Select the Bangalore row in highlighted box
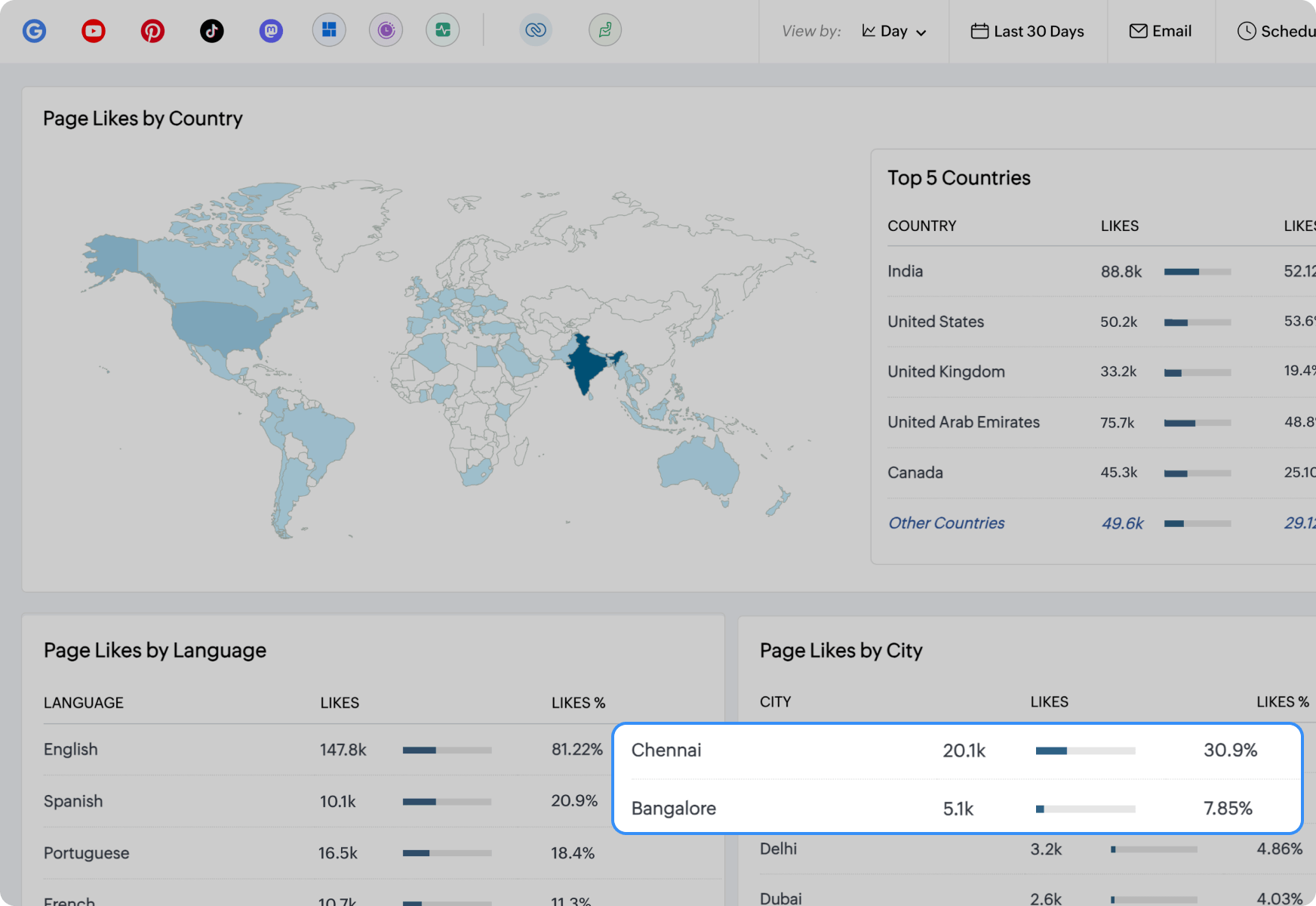 (673, 808)
